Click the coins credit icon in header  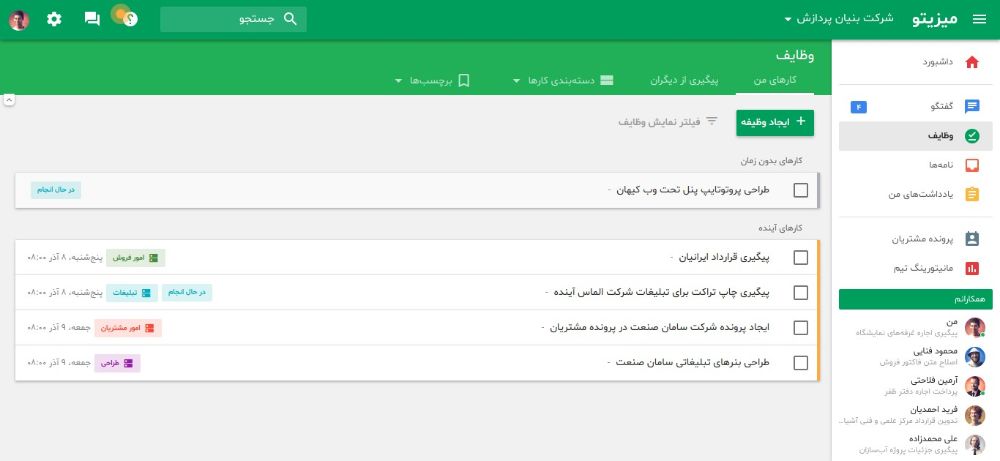coord(124,16)
